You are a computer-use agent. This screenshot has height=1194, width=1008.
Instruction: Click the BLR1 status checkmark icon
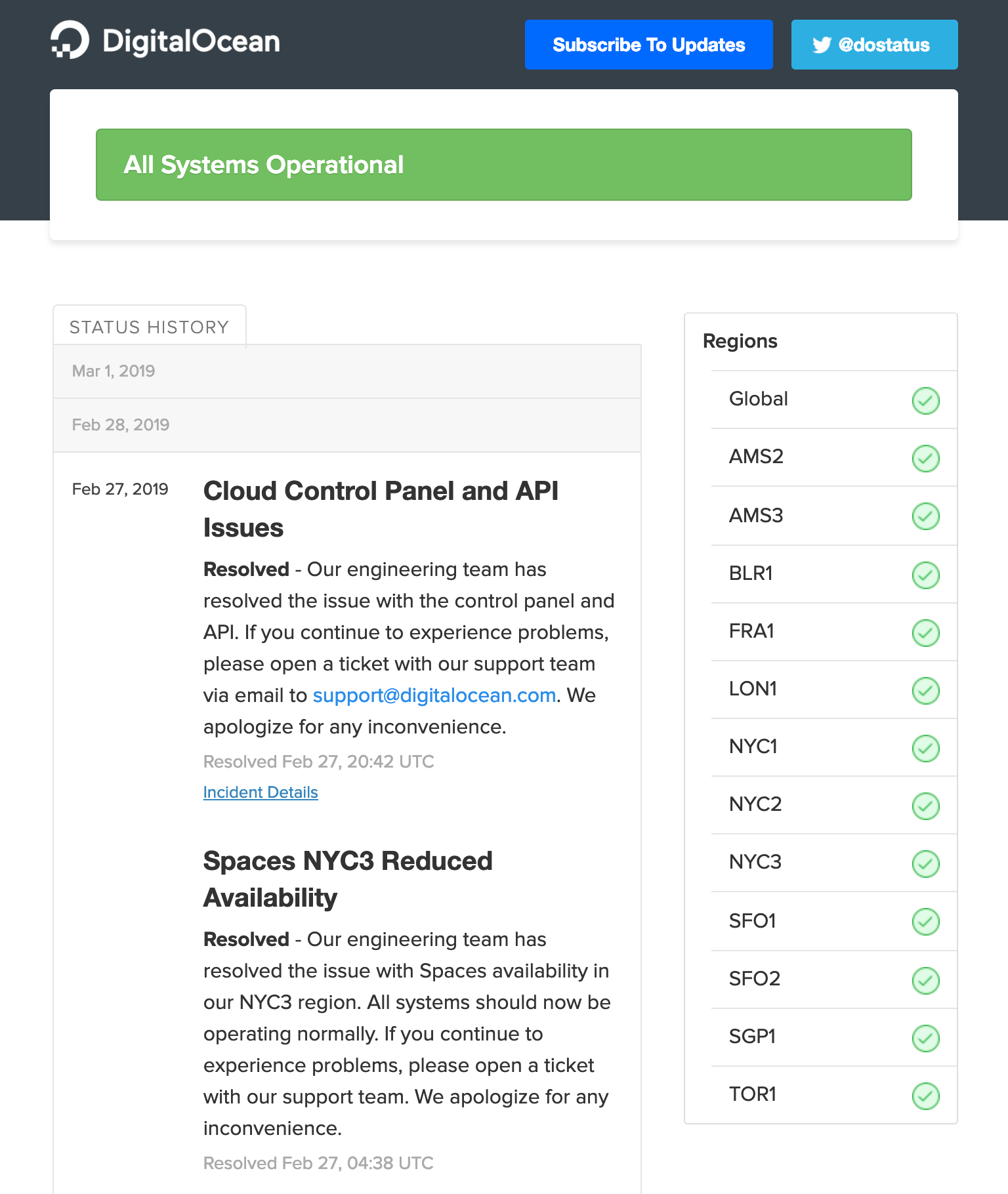pyautogui.click(x=925, y=575)
